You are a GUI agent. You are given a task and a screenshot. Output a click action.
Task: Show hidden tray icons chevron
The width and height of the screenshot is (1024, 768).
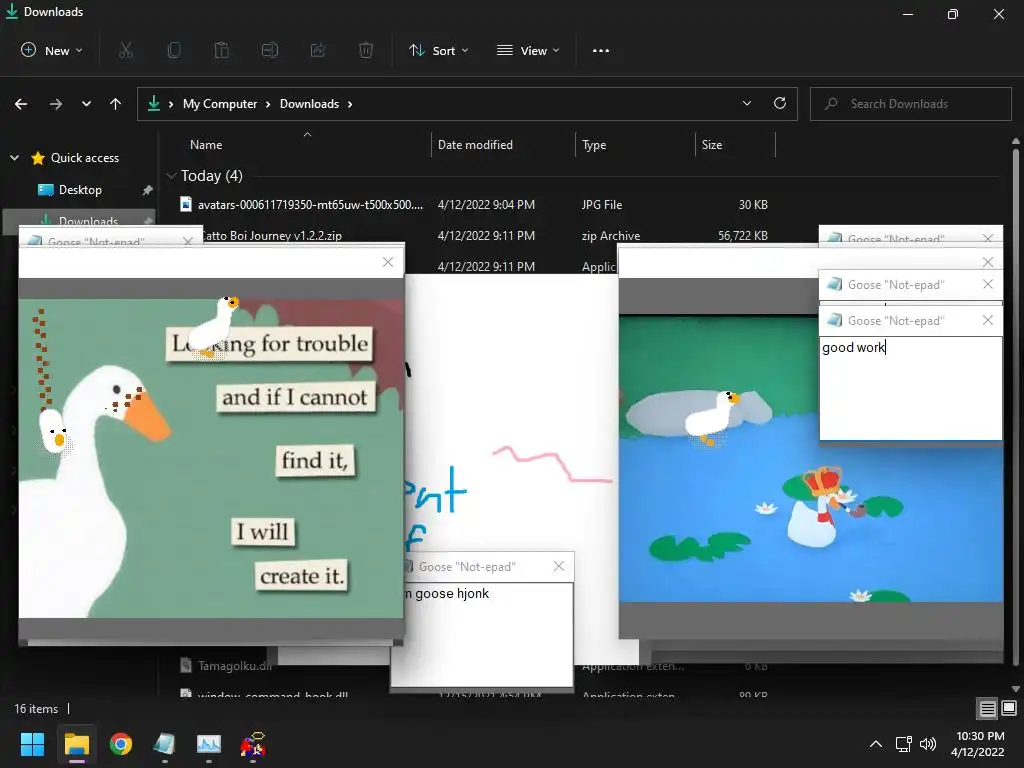pos(876,744)
